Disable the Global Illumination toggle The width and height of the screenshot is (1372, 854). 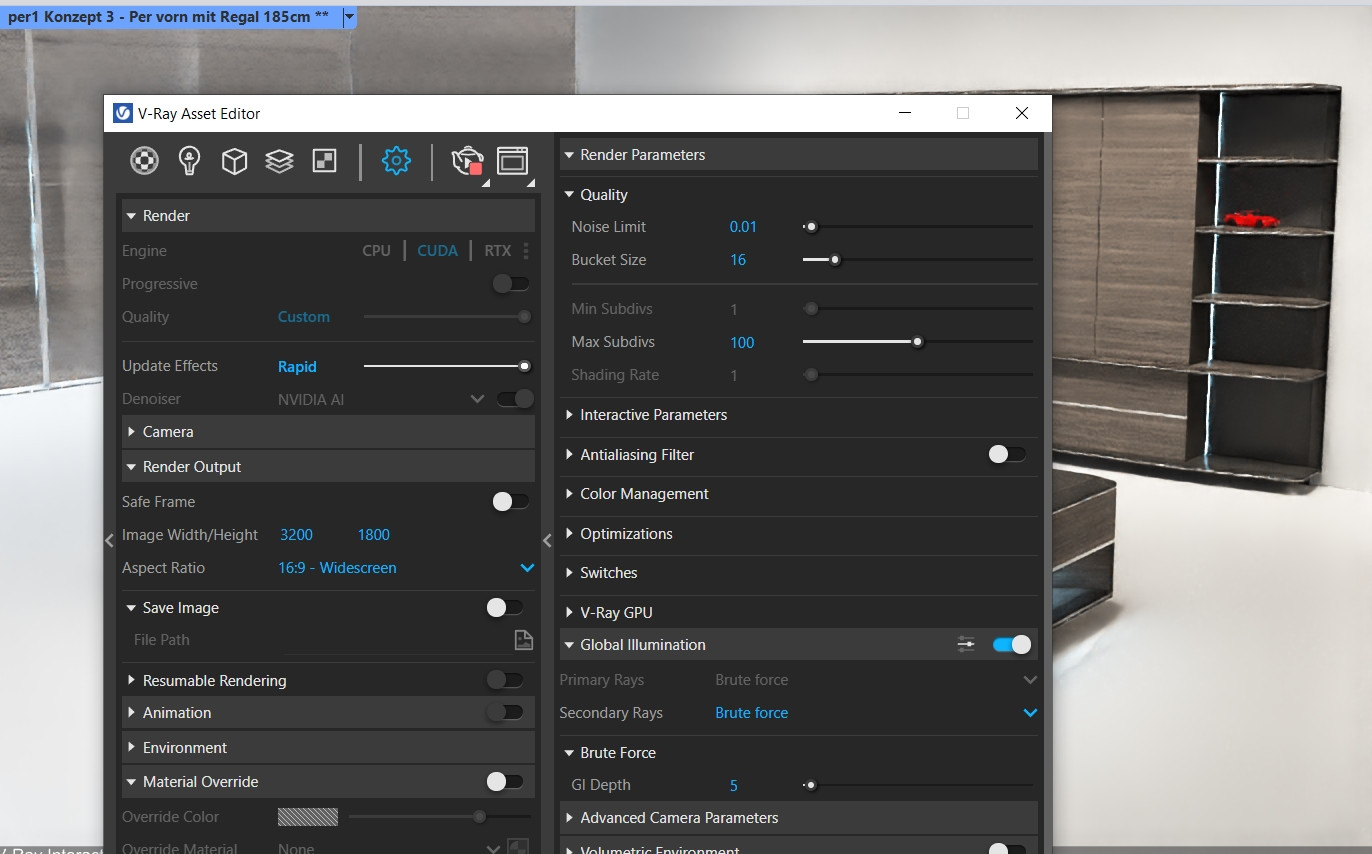[1012, 645]
